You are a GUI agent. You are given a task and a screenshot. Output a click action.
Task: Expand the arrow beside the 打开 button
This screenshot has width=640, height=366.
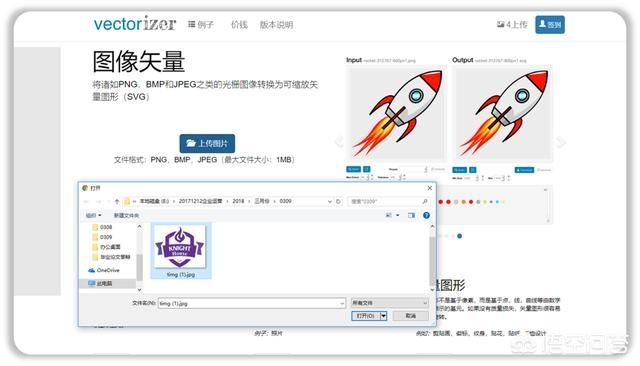pos(383,316)
